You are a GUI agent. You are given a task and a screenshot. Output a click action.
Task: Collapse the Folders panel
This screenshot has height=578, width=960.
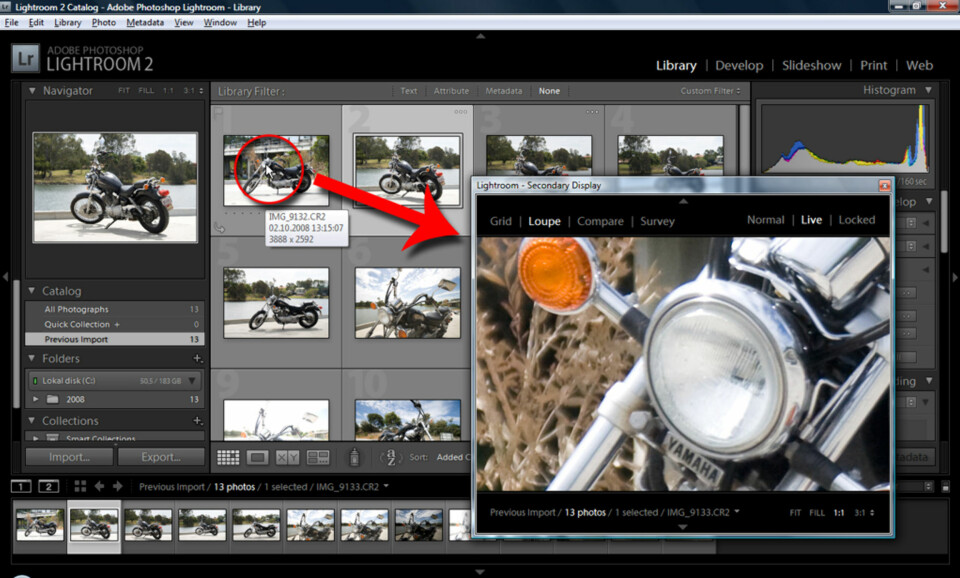point(32,358)
